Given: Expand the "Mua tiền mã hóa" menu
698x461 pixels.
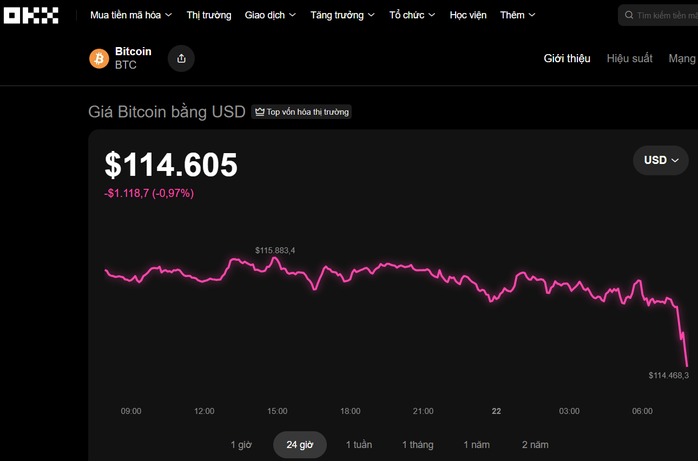Looking at the screenshot, I should click(x=131, y=15).
